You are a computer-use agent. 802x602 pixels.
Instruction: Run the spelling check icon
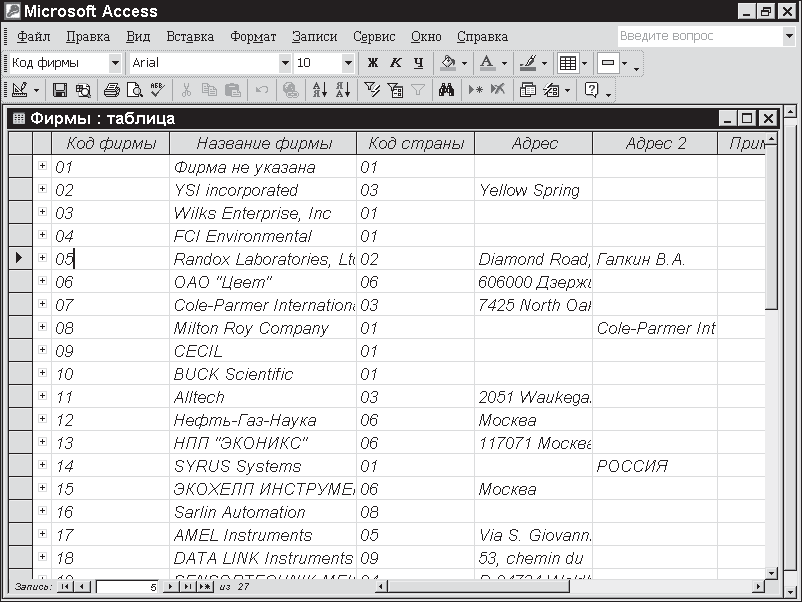(157, 90)
